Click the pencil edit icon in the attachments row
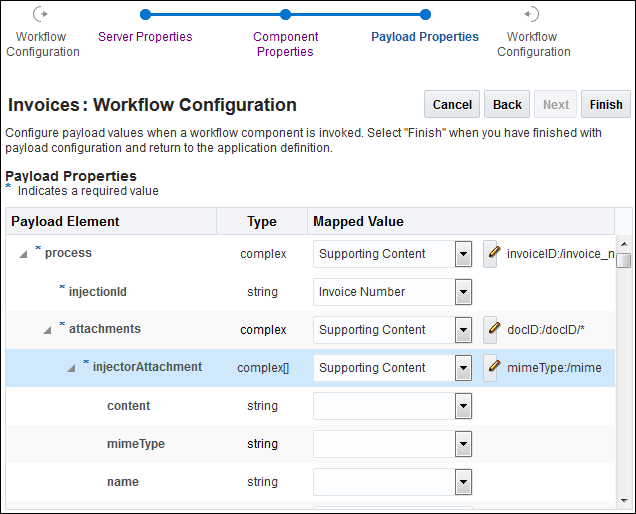 coord(490,329)
